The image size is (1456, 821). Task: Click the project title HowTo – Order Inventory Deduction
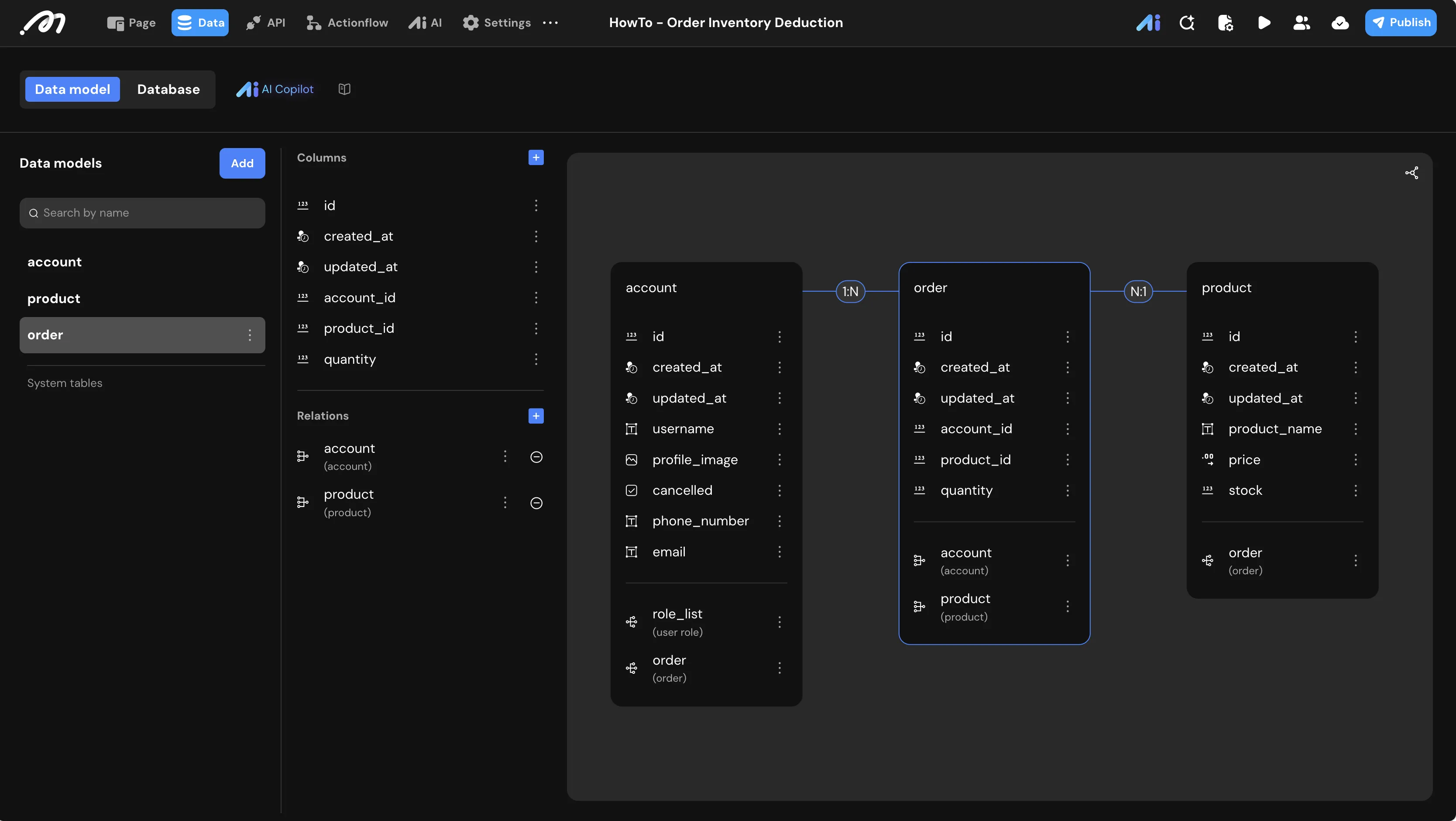click(x=726, y=23)
